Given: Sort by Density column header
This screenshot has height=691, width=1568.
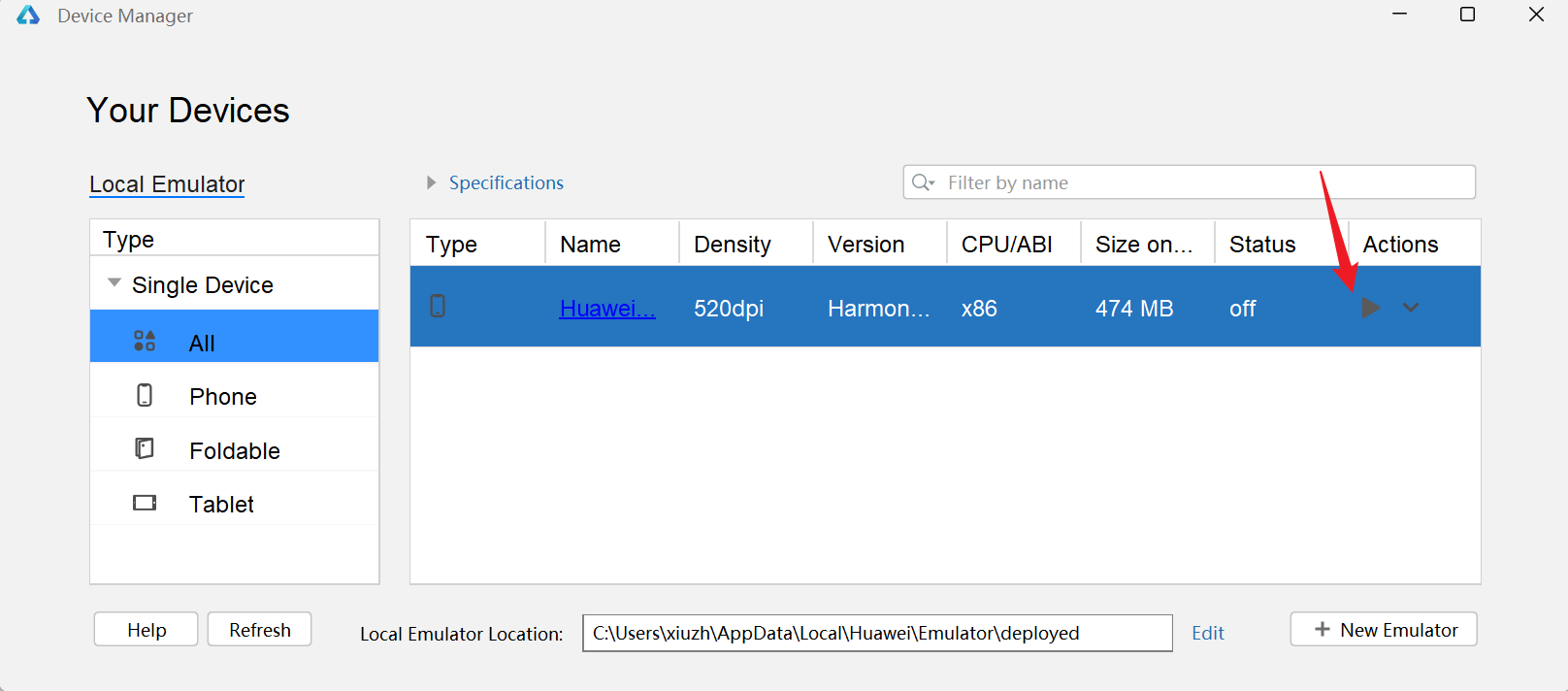Looking at the screenshot, I should [746, 243].
